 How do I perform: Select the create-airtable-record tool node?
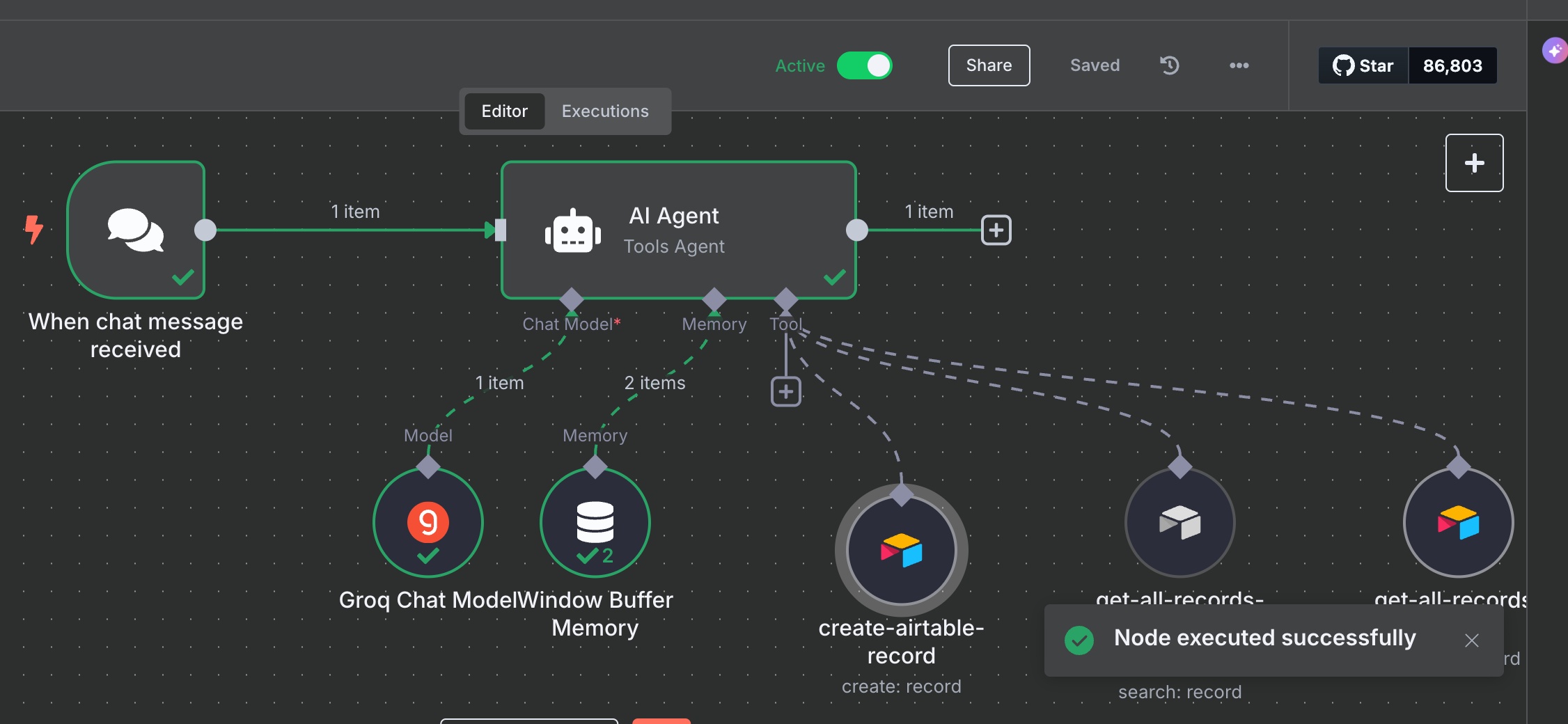901,551
